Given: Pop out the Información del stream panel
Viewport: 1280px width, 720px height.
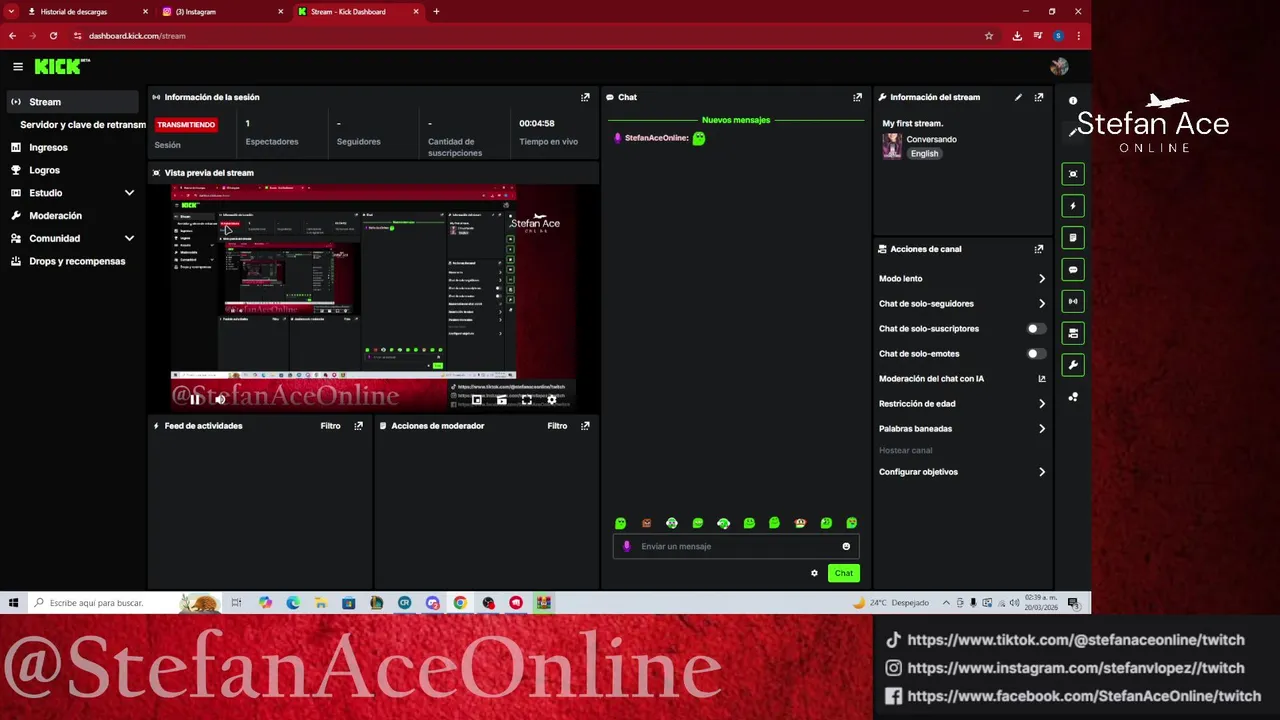Looking at the screenshot, I should point(1039,97).
